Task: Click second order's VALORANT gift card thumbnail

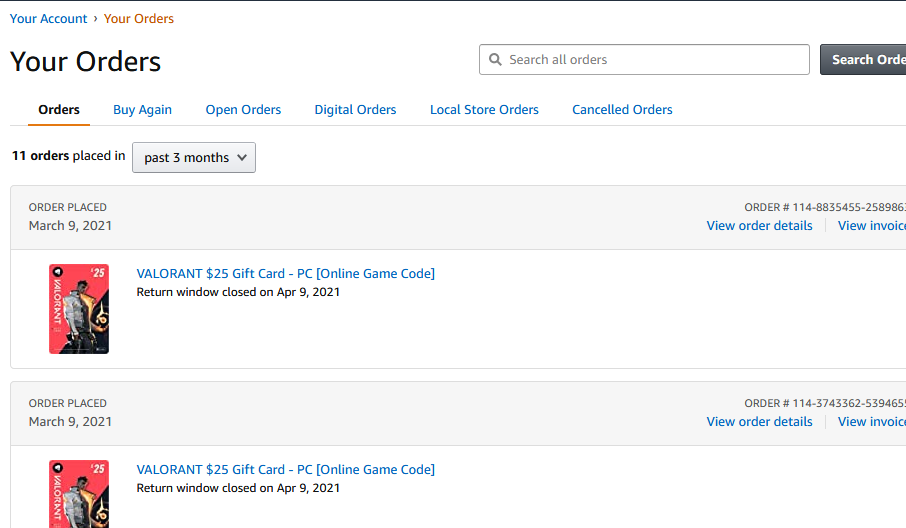Action: (79, 494)
